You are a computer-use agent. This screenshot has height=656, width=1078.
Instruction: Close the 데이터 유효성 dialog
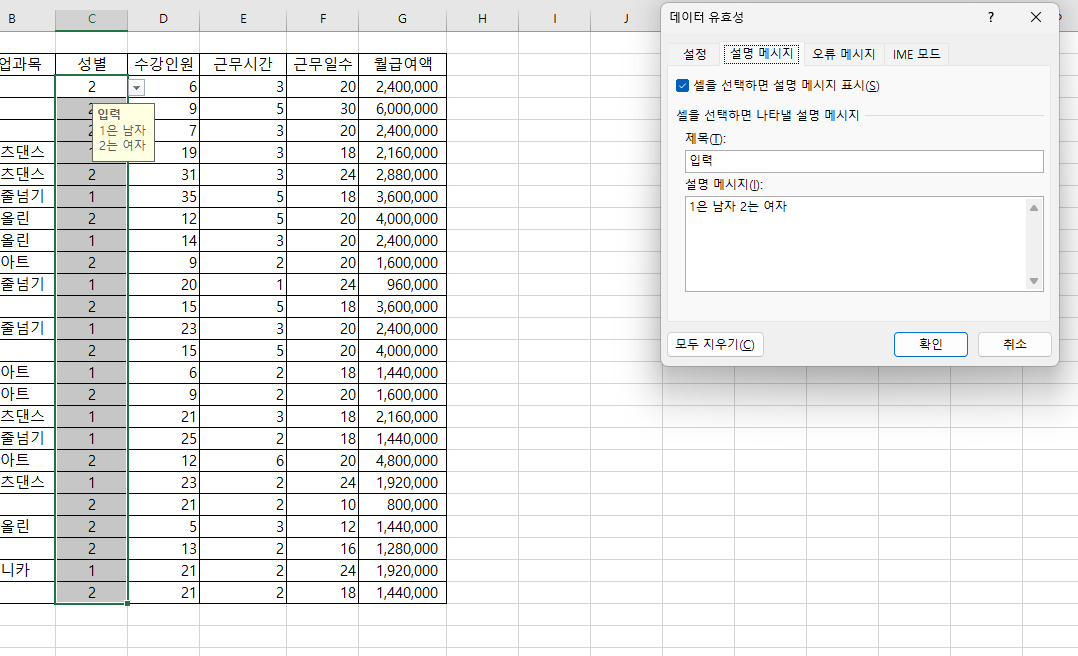(x=1036, y=17)
